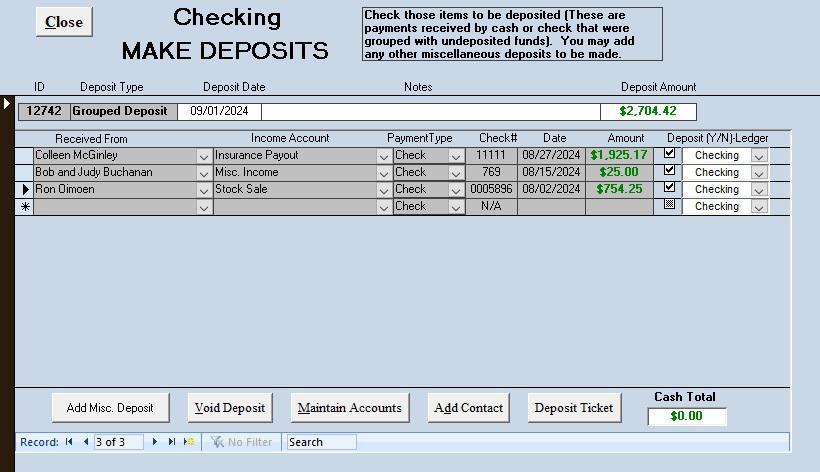Uncheck deposit box for Ron Oimoen's $754.25
Viewport: 820px width, 472px height.
(x=670, y=188)
